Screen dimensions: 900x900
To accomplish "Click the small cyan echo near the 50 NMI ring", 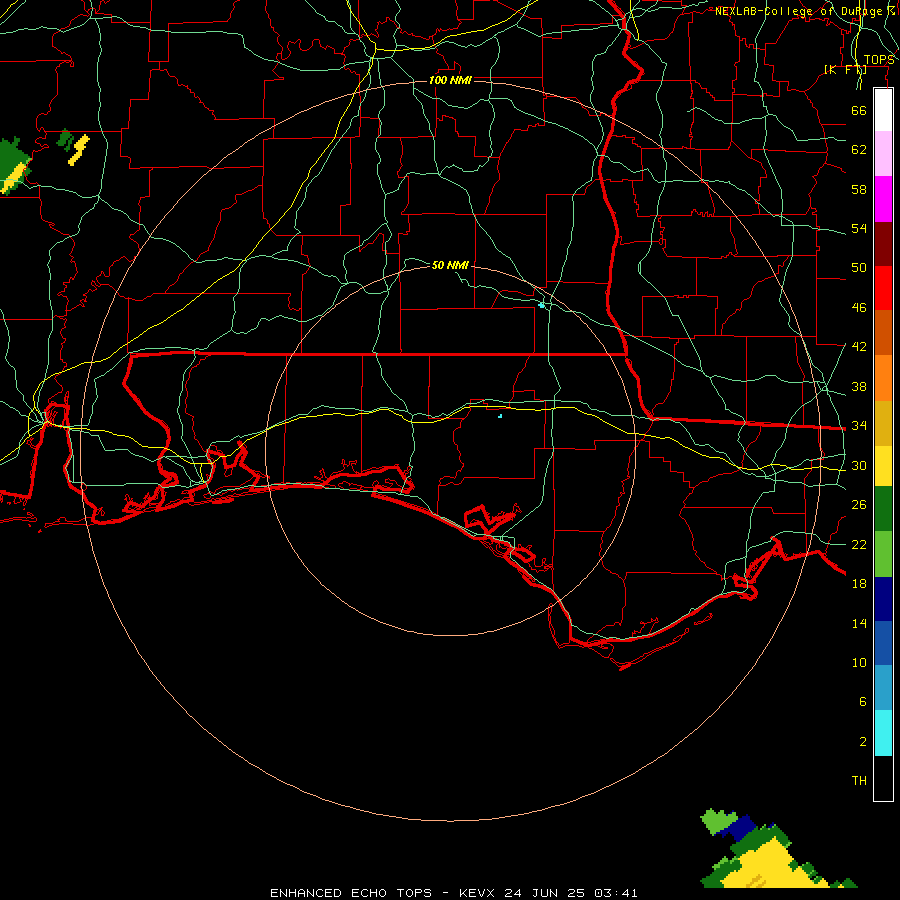I will 541,305.
